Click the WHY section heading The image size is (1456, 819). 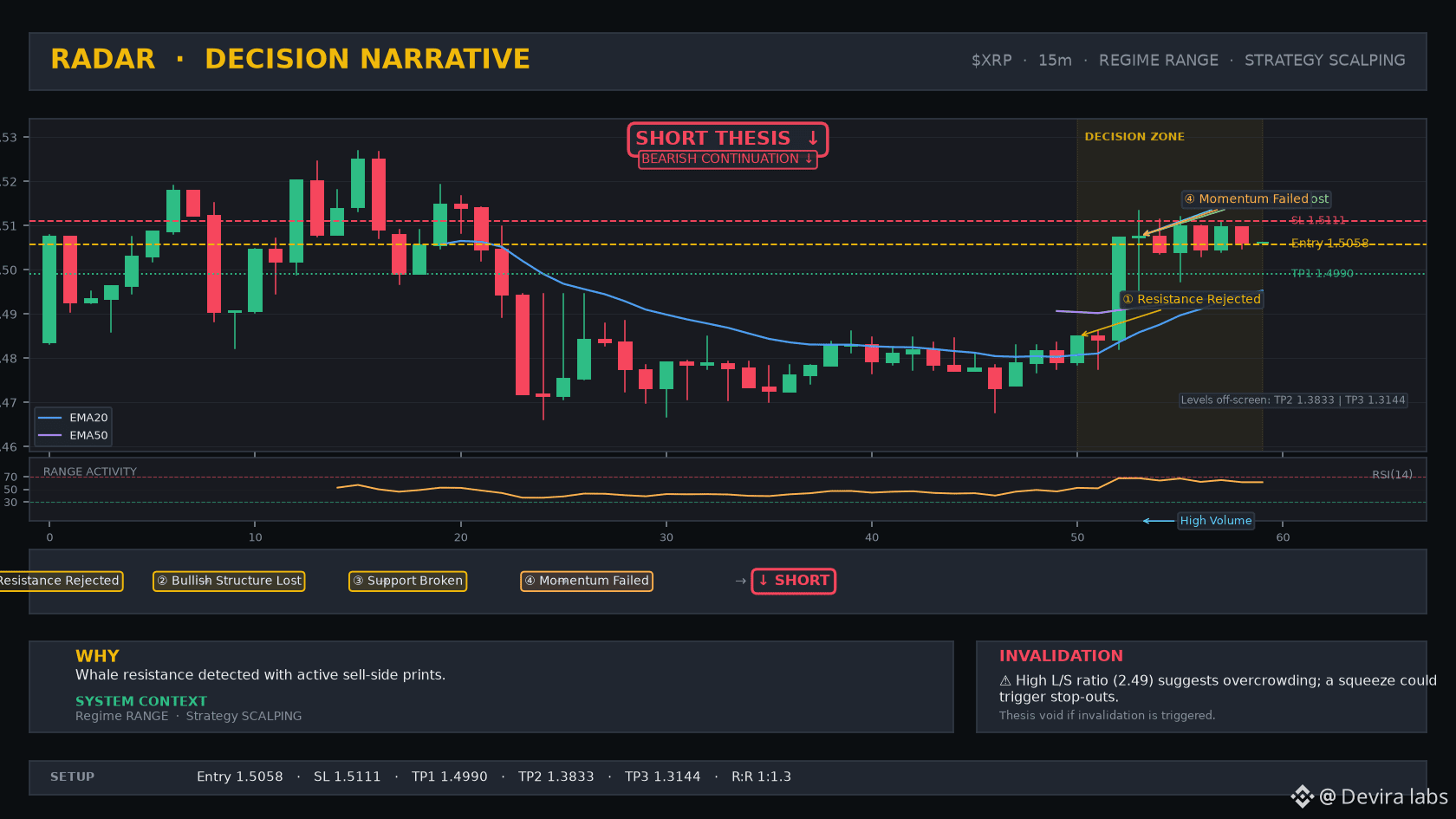[97, 656]
